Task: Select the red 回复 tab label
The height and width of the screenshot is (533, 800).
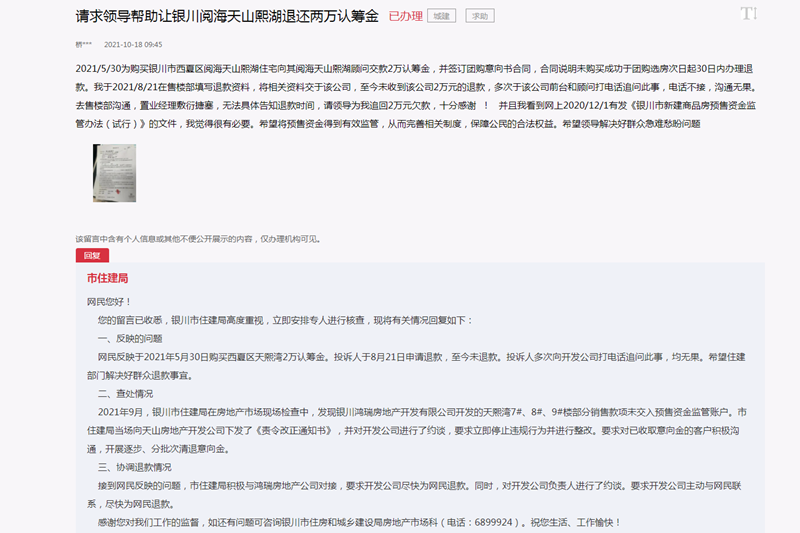Action: click(x=91, y=256)
